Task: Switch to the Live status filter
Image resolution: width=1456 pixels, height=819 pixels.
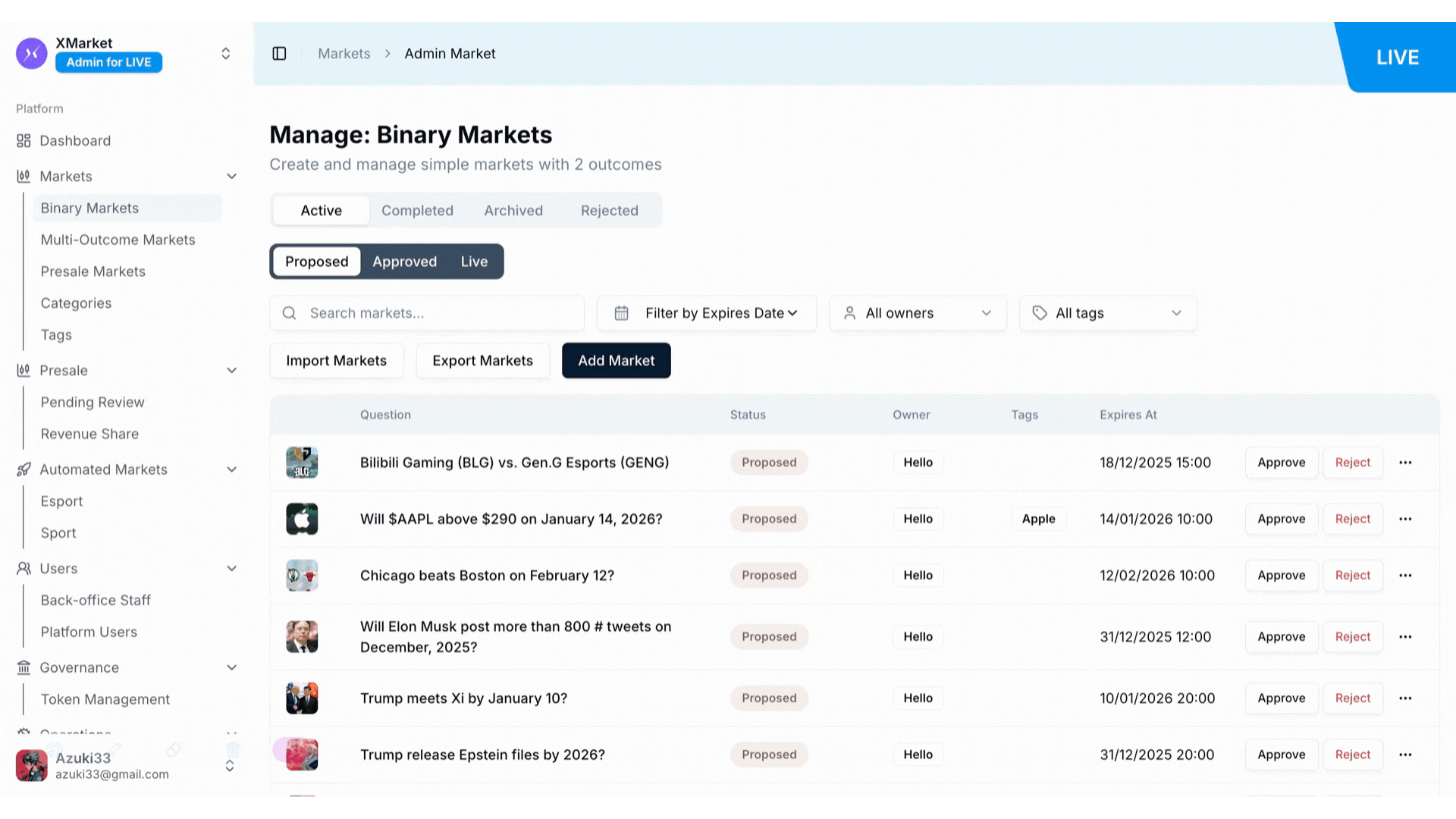Action: coord(474,262)
